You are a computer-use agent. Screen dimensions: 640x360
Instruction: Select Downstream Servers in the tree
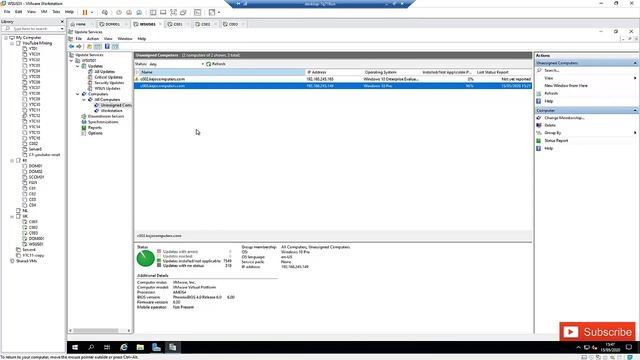pyautogui.click(x=106, y=116)
